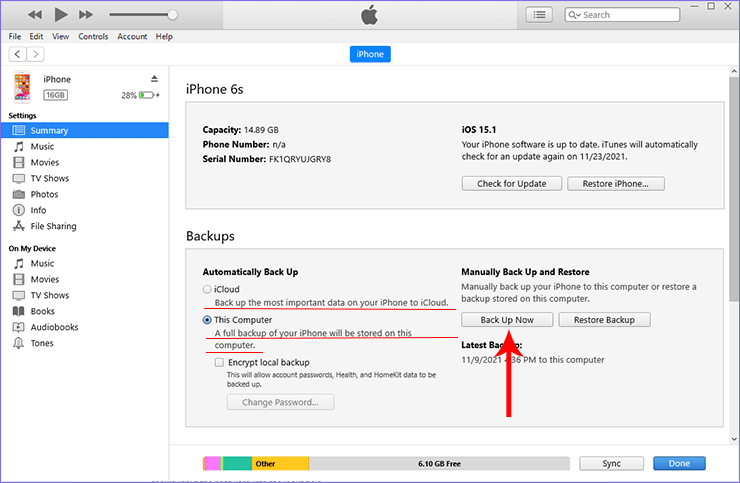Open Music under Settings
This screenshot has width=740, height=483.
42,146
